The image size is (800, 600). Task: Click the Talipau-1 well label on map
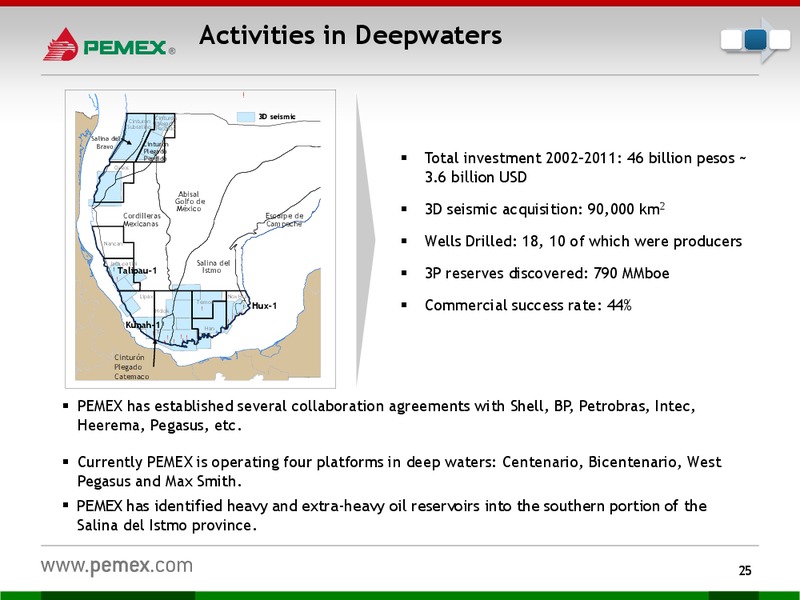(x=137, y=270)
